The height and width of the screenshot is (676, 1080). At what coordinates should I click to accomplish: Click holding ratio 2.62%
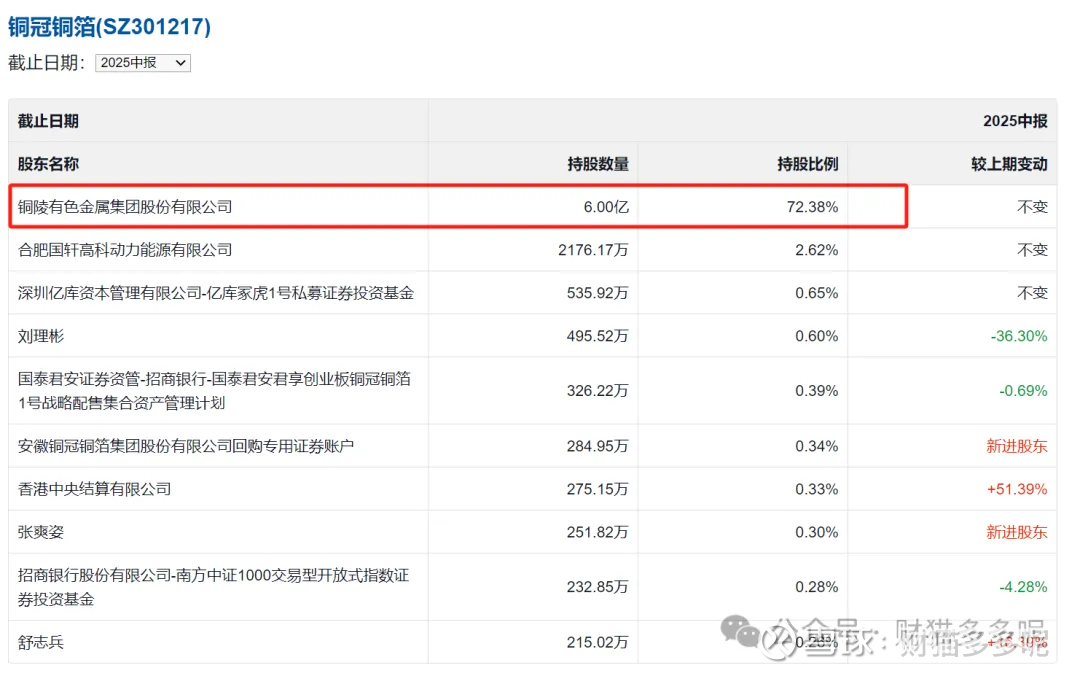pos(817,250)
